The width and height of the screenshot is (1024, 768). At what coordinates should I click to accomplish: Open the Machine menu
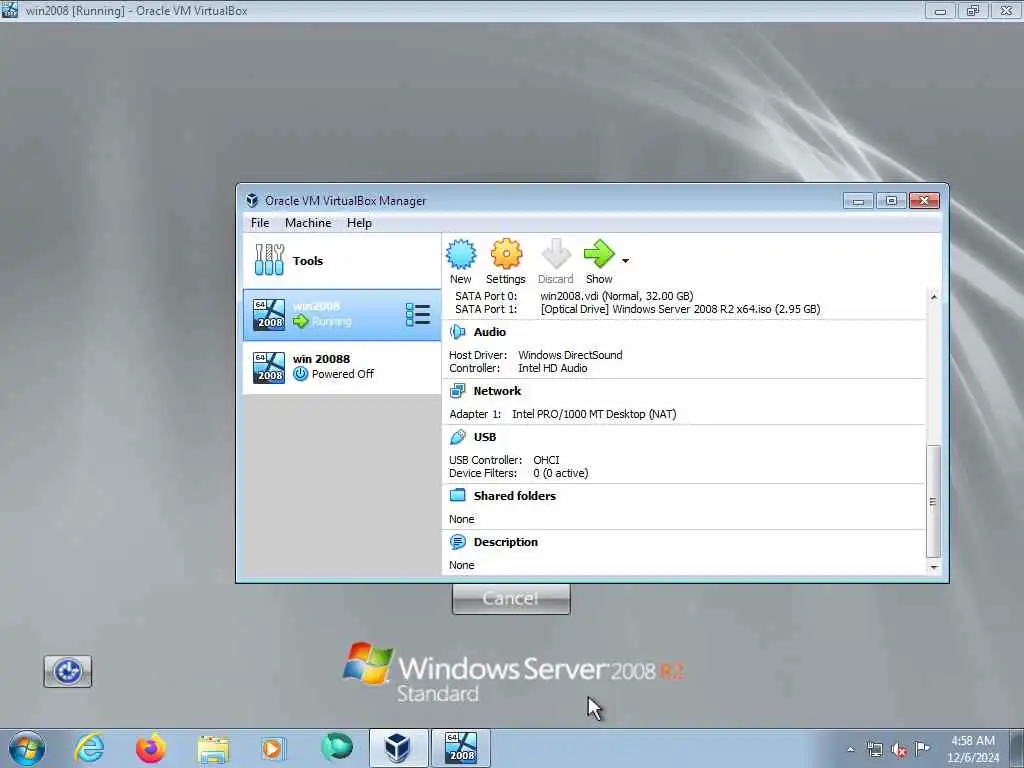point(308,223)
